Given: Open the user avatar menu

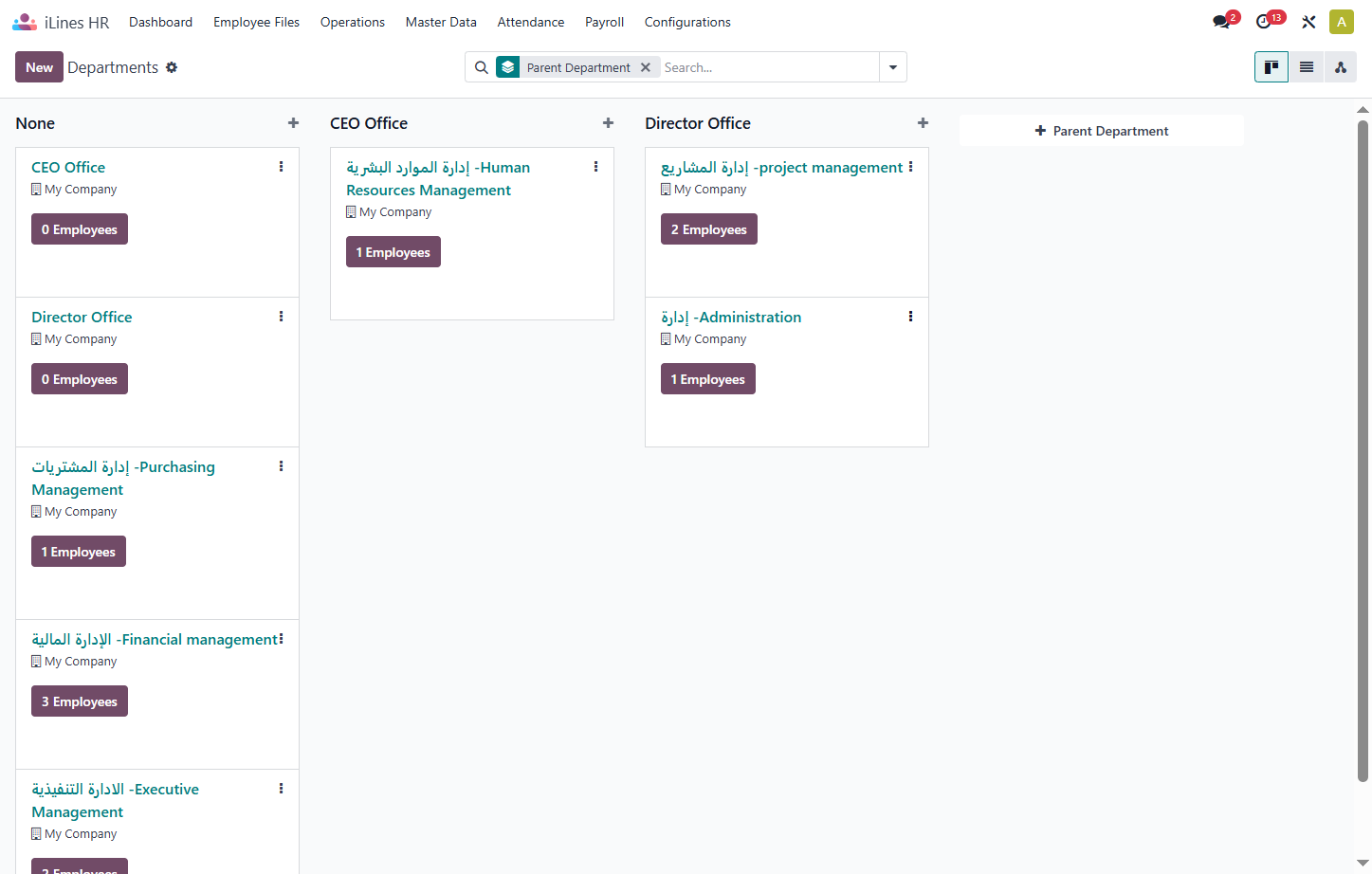Looking at the screenshot, I should point(1341,22).
